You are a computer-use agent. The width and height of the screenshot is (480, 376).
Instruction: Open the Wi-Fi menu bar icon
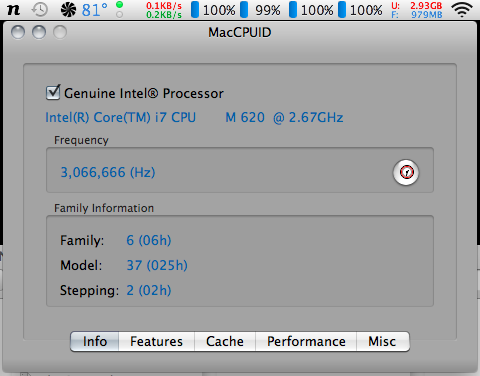click(x=462, y=10)
